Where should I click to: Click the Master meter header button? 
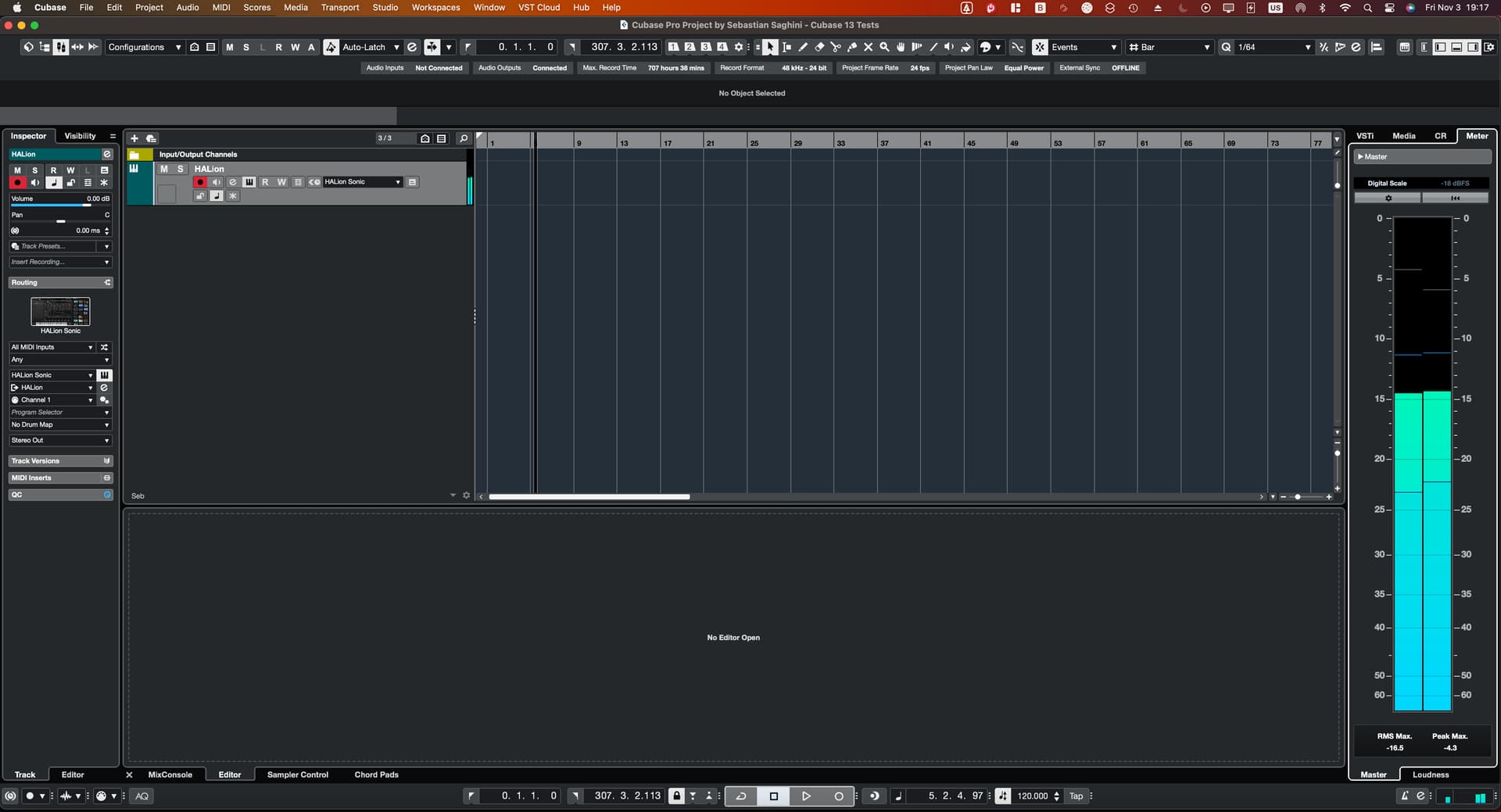[1421, 157]
